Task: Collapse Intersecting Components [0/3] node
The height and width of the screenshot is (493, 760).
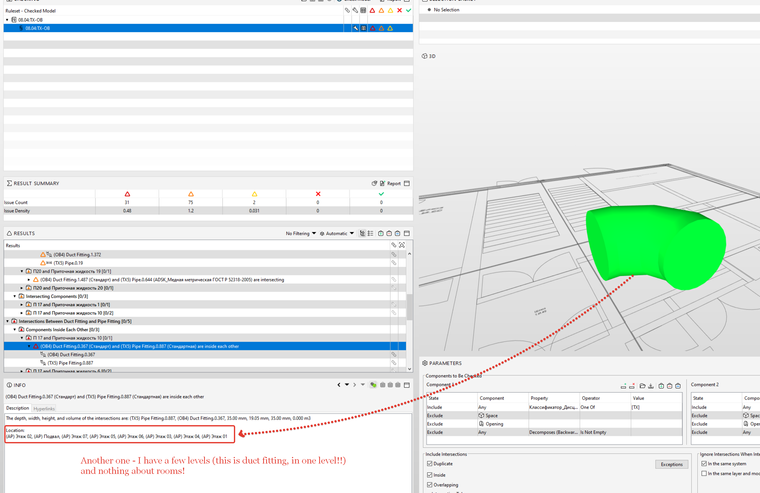Action: (15, 296)
